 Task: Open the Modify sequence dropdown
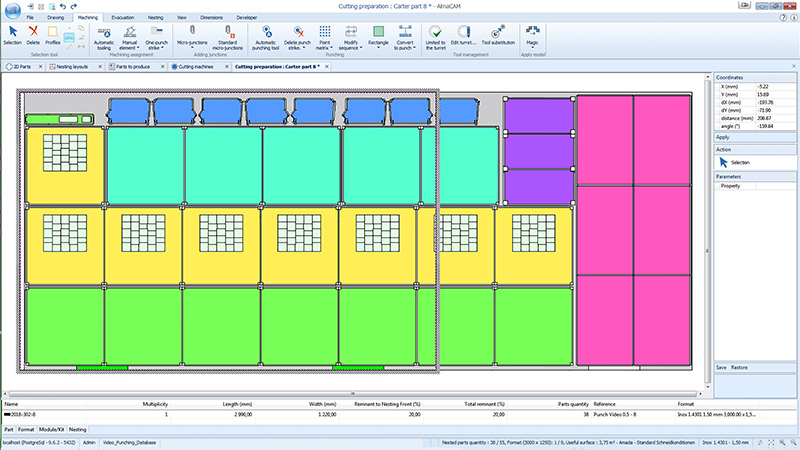coord(351,49)
